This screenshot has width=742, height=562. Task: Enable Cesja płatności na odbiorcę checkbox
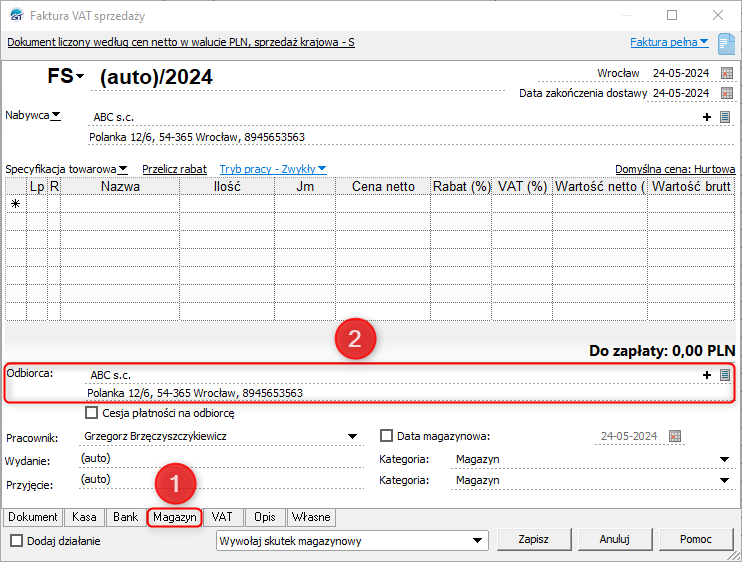coord(92,412)
